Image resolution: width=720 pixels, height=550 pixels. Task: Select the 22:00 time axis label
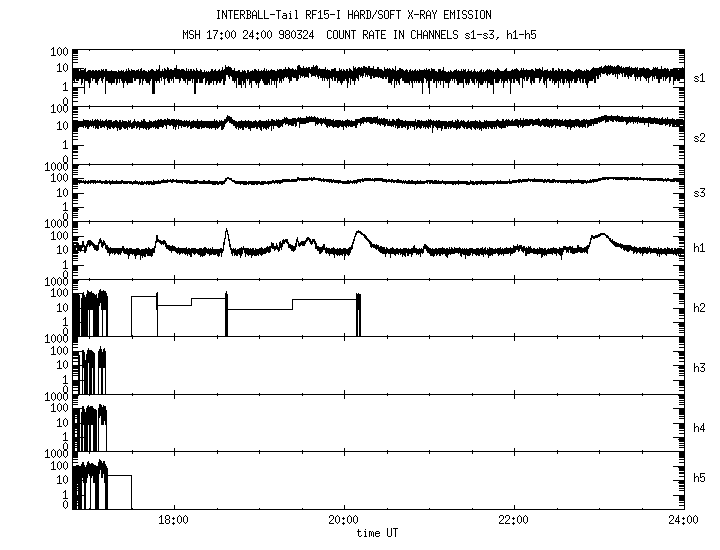[x=513, y=521]
